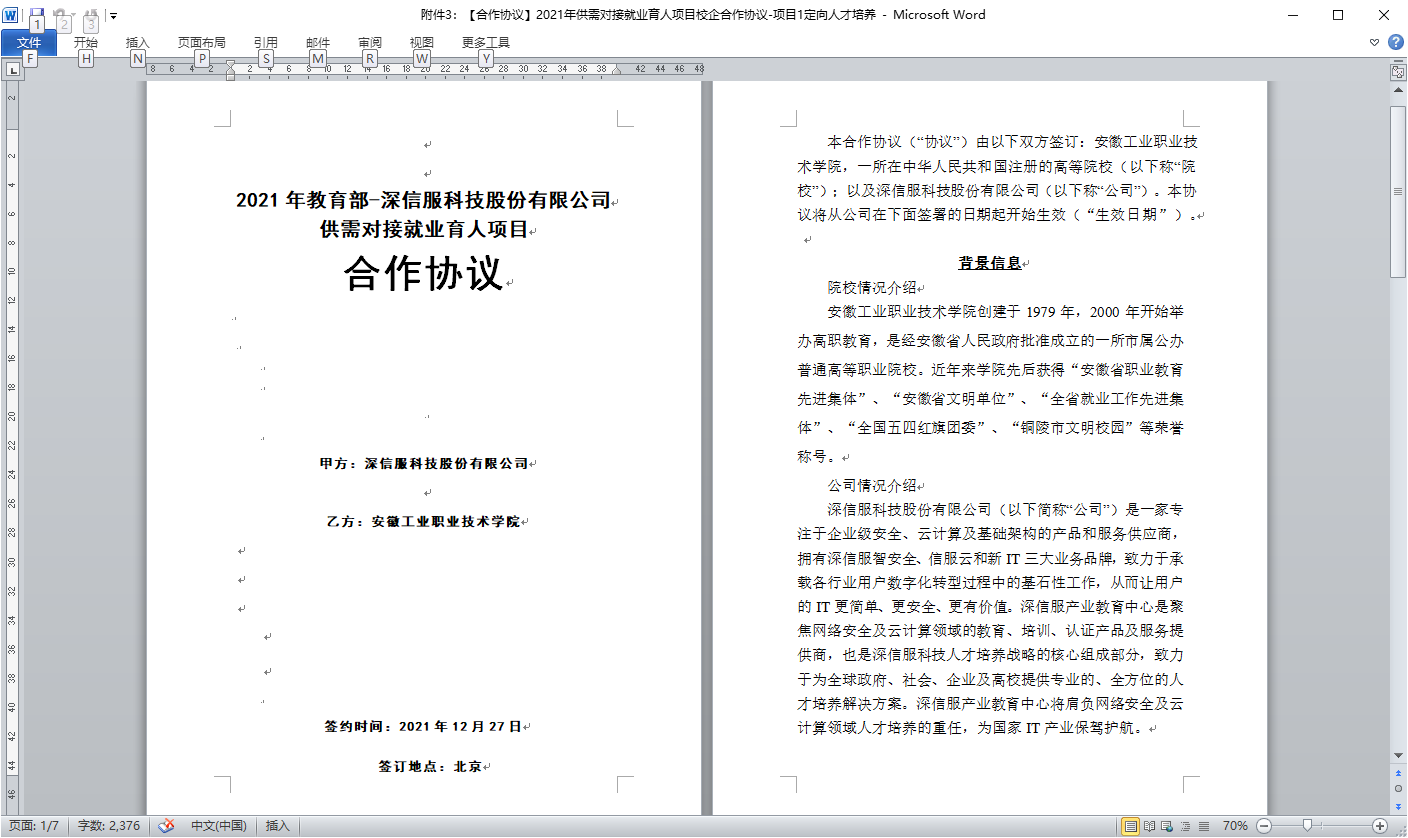Click the vertical scrollbar down arrow

pos(1398,756)
